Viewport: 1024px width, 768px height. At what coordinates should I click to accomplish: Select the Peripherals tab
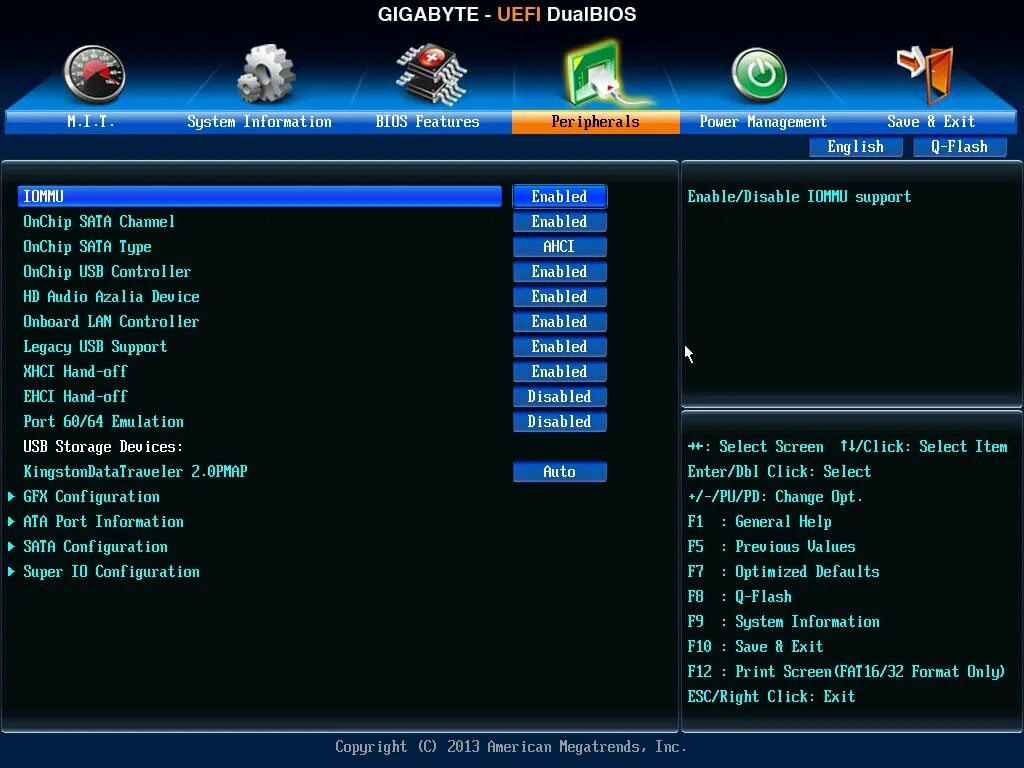[596, 121]
